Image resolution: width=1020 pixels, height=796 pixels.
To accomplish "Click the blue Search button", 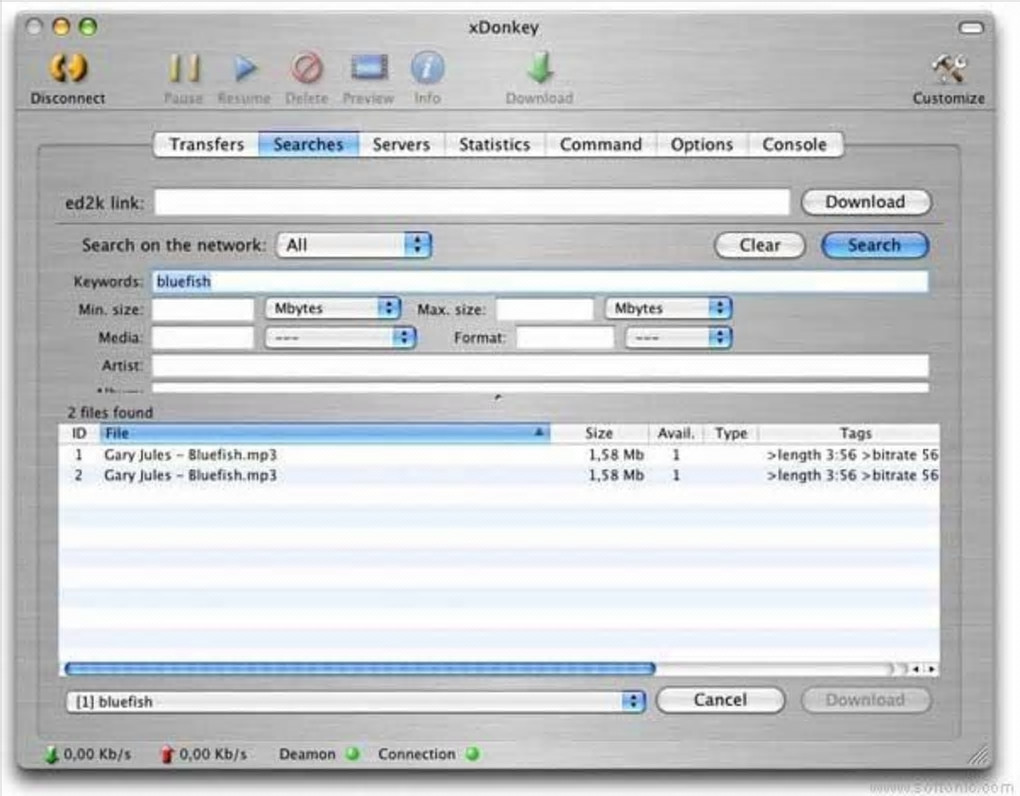I will 874,245.
